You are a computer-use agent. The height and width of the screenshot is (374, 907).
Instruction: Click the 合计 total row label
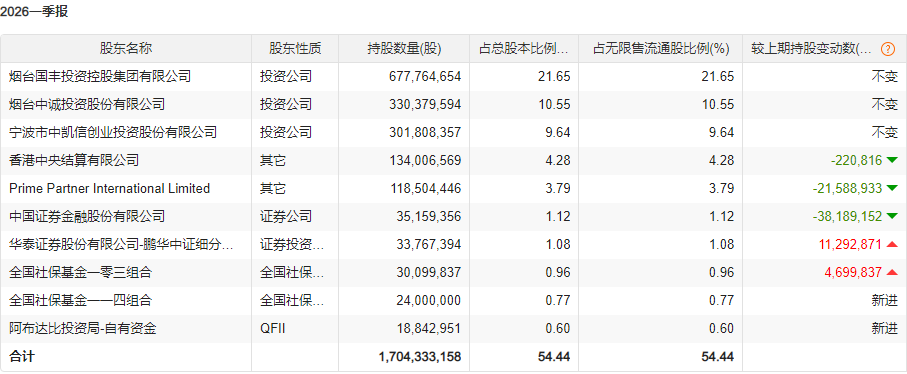(x=22, y=357)
